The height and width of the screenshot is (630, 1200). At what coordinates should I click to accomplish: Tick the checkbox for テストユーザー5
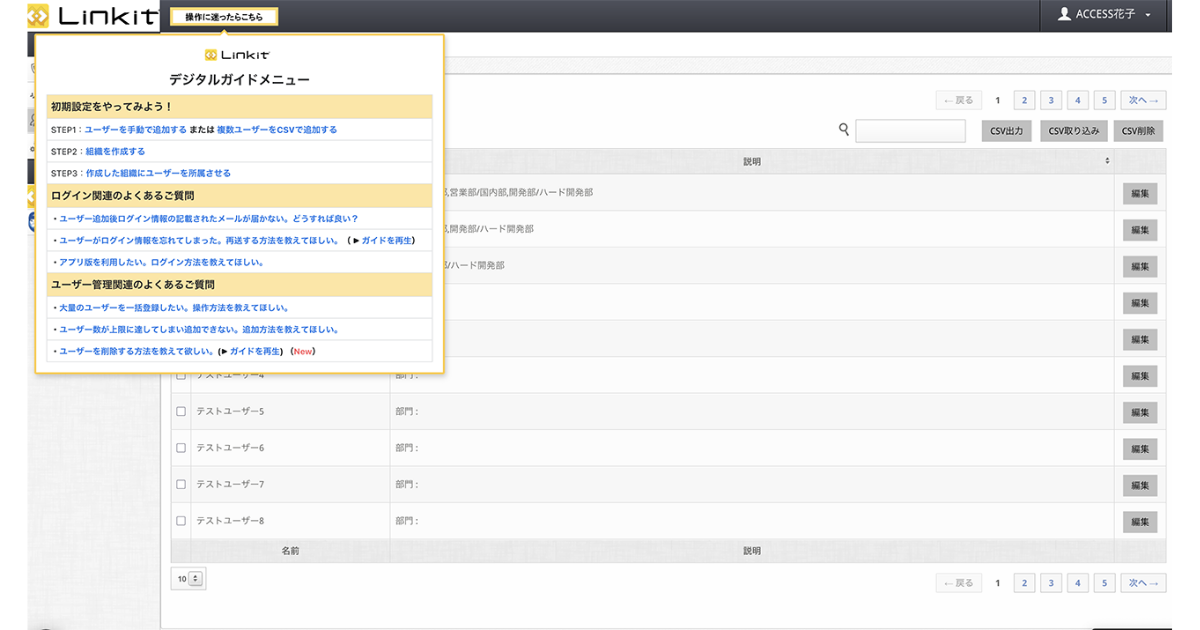pos(181,411)
